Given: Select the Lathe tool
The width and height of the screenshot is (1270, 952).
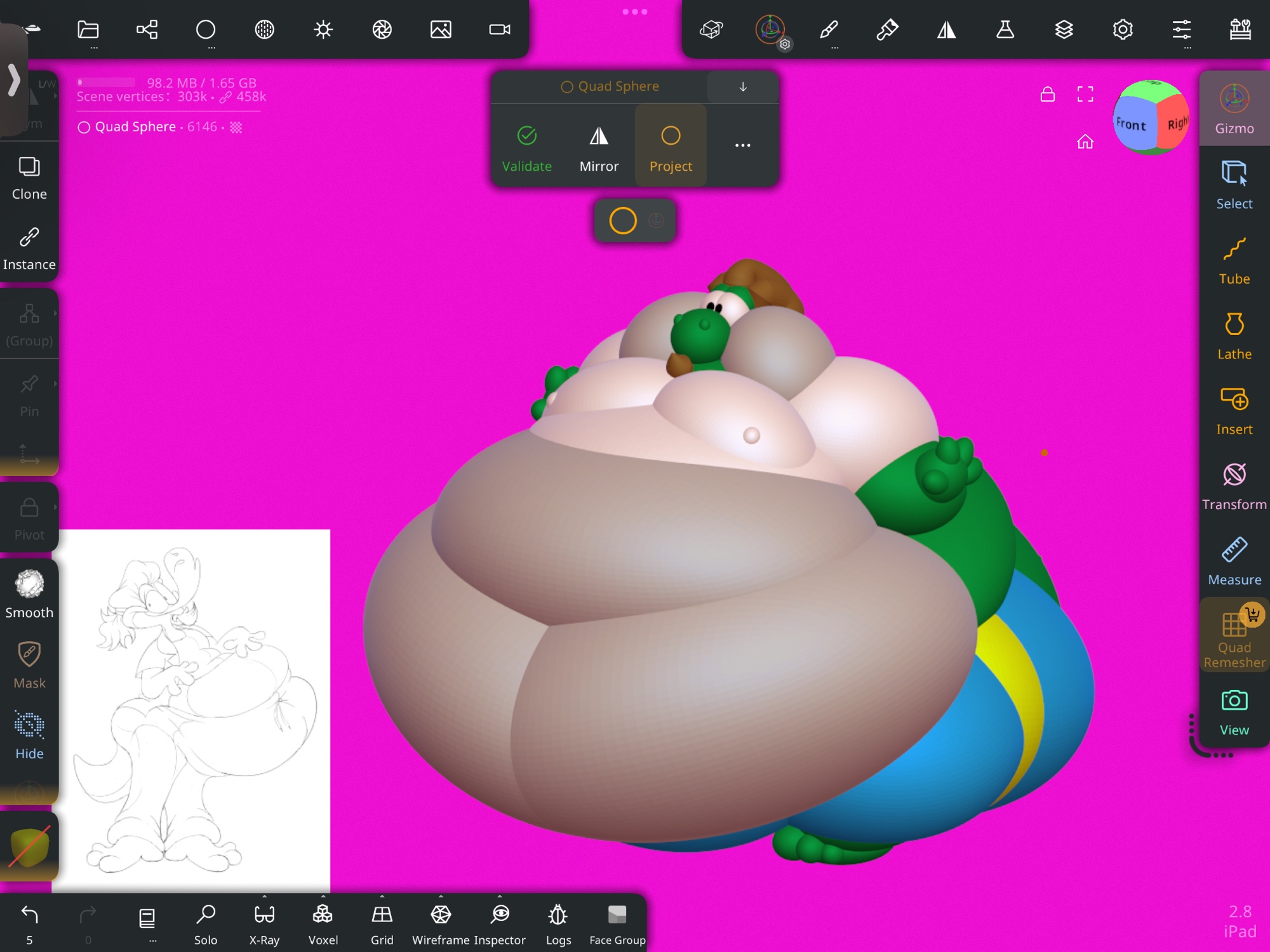Looking at the screenshot, I should [1234, 336].
